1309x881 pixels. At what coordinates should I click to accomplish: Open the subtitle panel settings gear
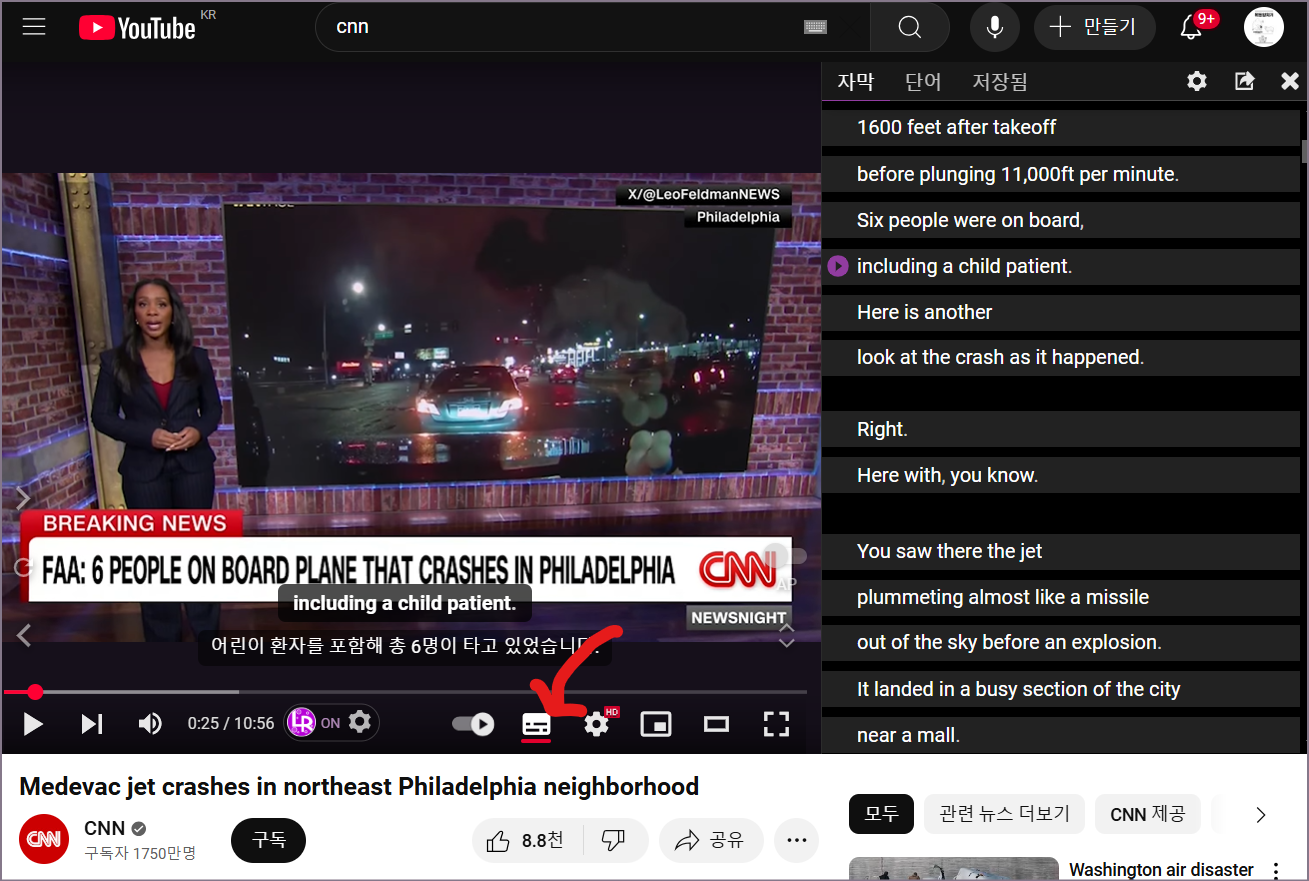tap(1197, 82)
